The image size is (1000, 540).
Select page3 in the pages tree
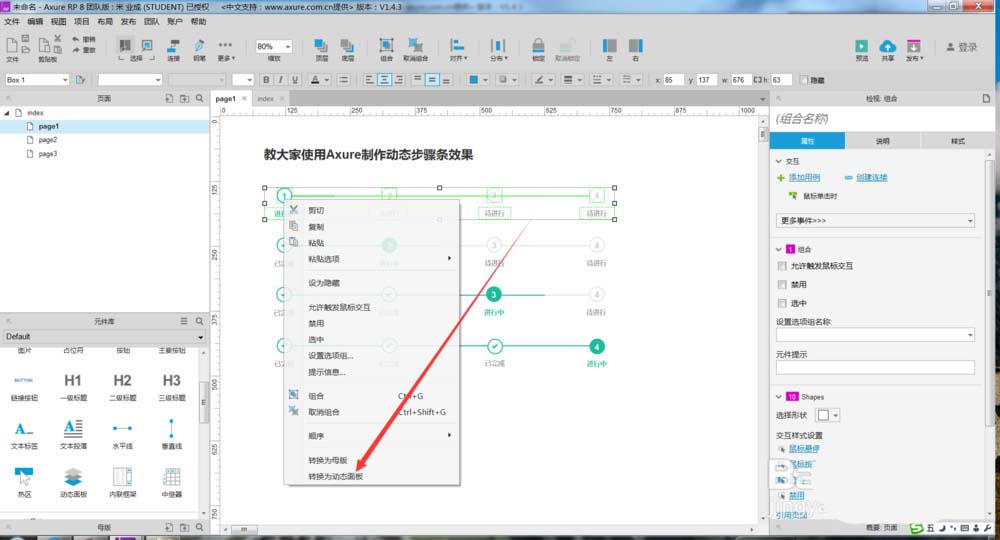[48, 154]
